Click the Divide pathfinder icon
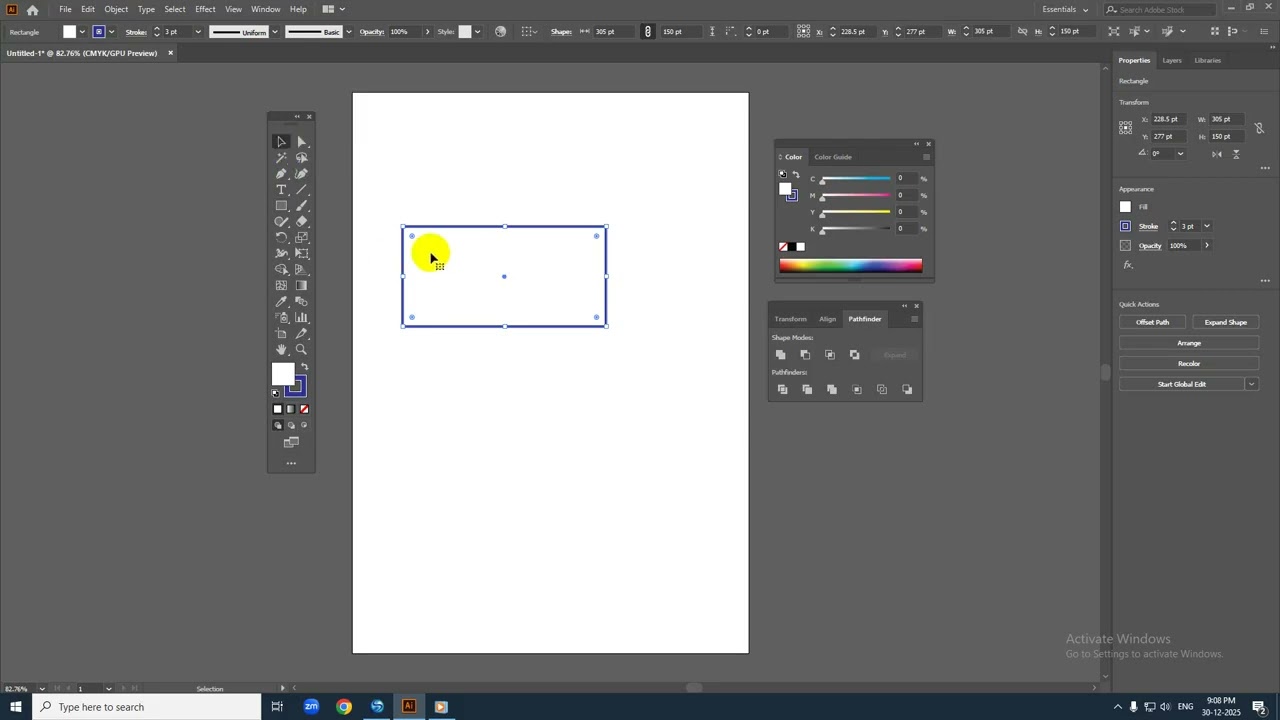 782,390
